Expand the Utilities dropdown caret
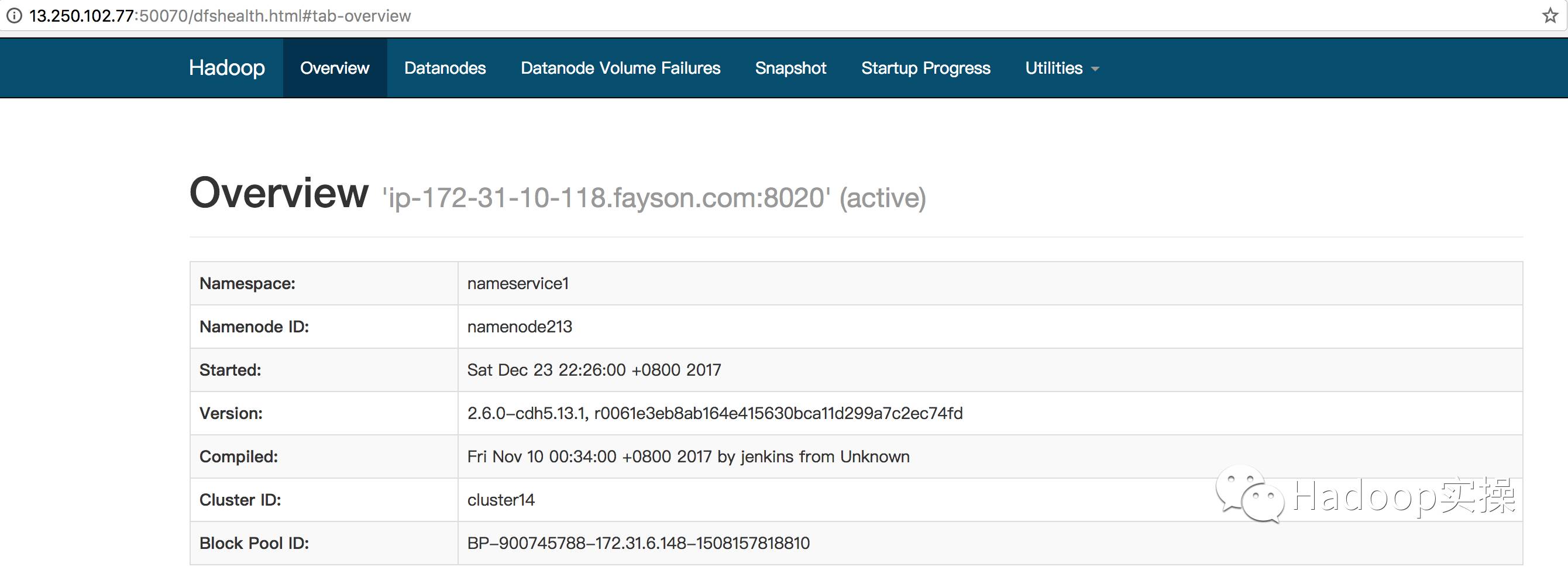 [x=1095, y=69]
